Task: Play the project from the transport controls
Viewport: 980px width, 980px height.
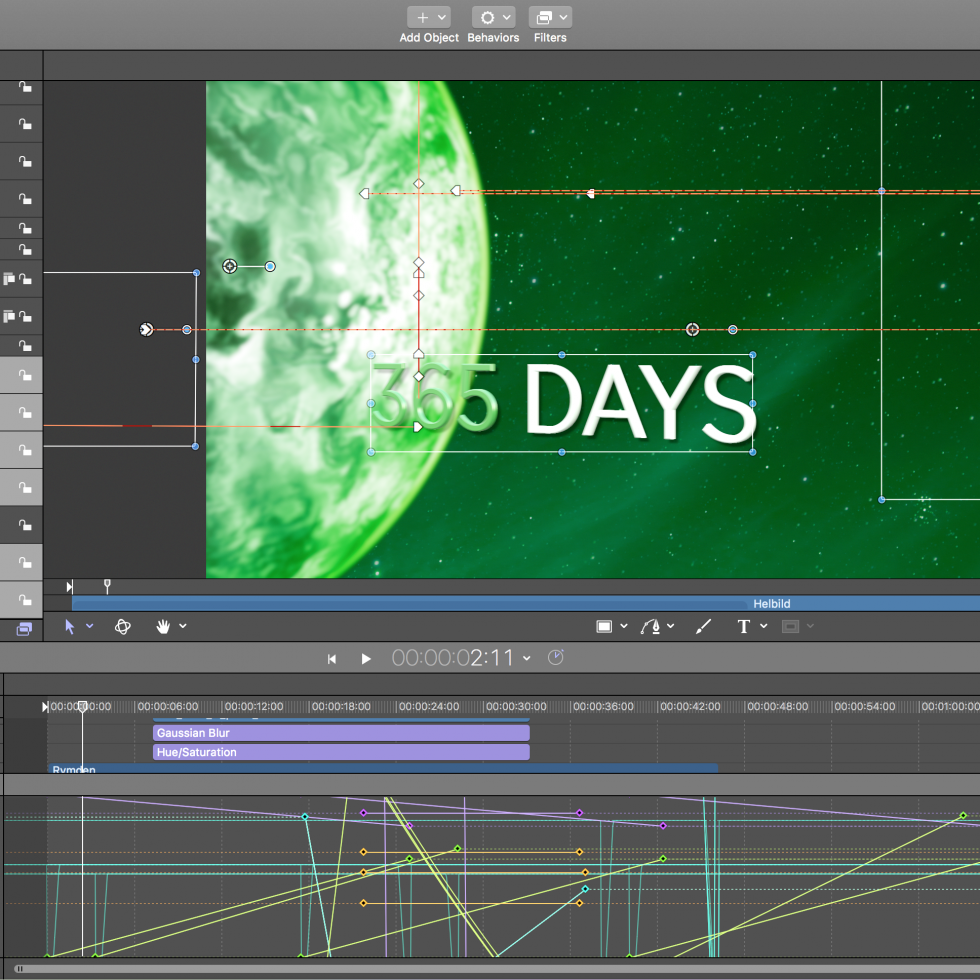Action: click(x=366, y=659)
